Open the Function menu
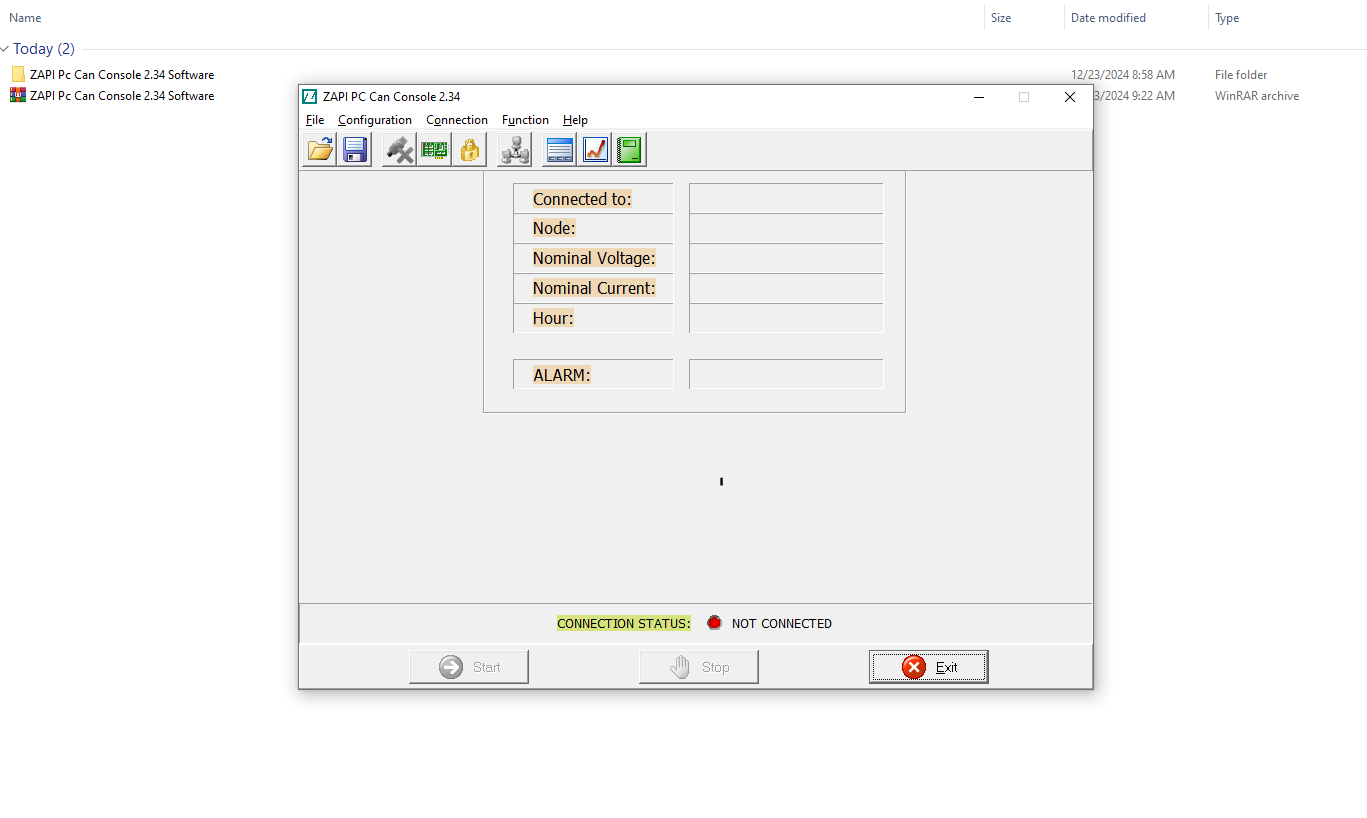Screen dimensions: 1367x818 (525, 120)
